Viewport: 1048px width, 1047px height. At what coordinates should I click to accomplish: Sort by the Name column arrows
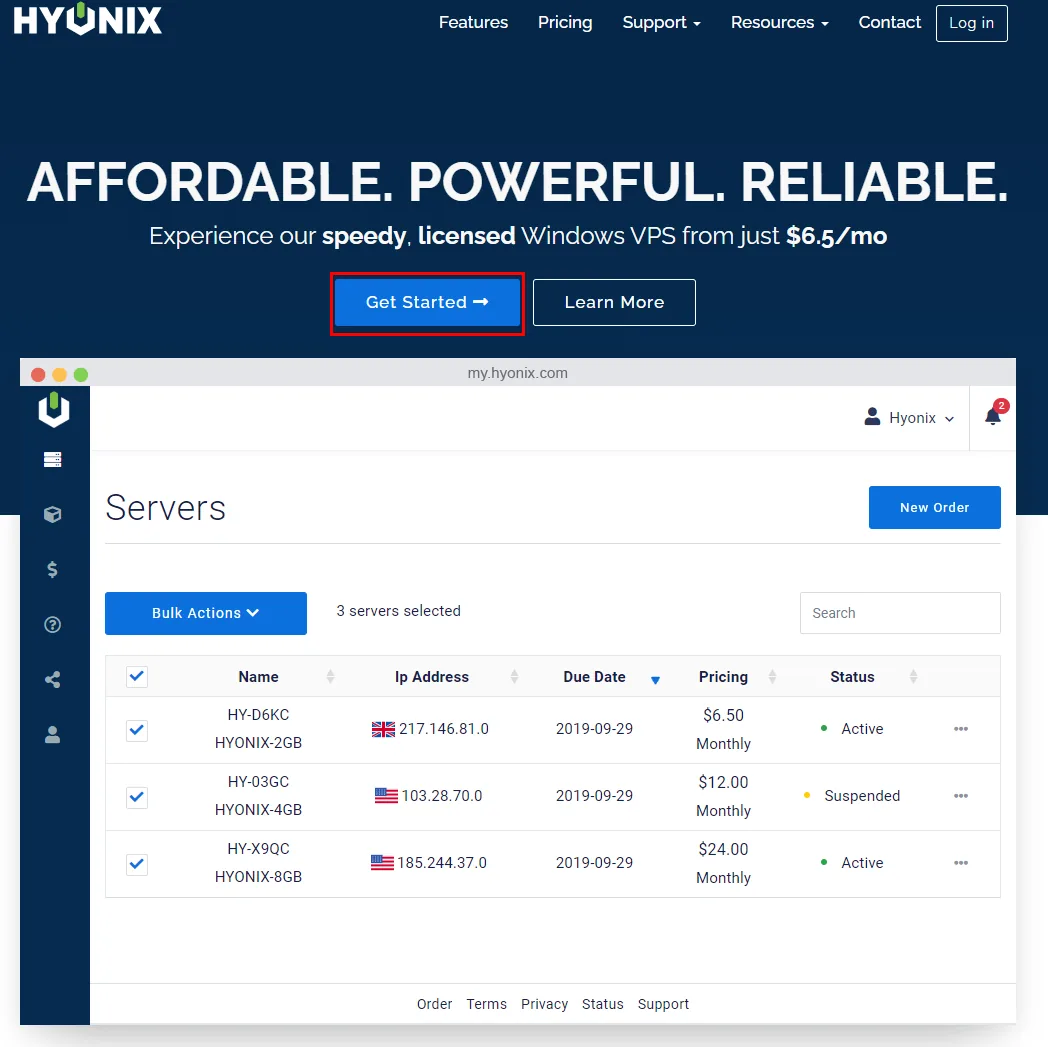[x=330, y=677]
